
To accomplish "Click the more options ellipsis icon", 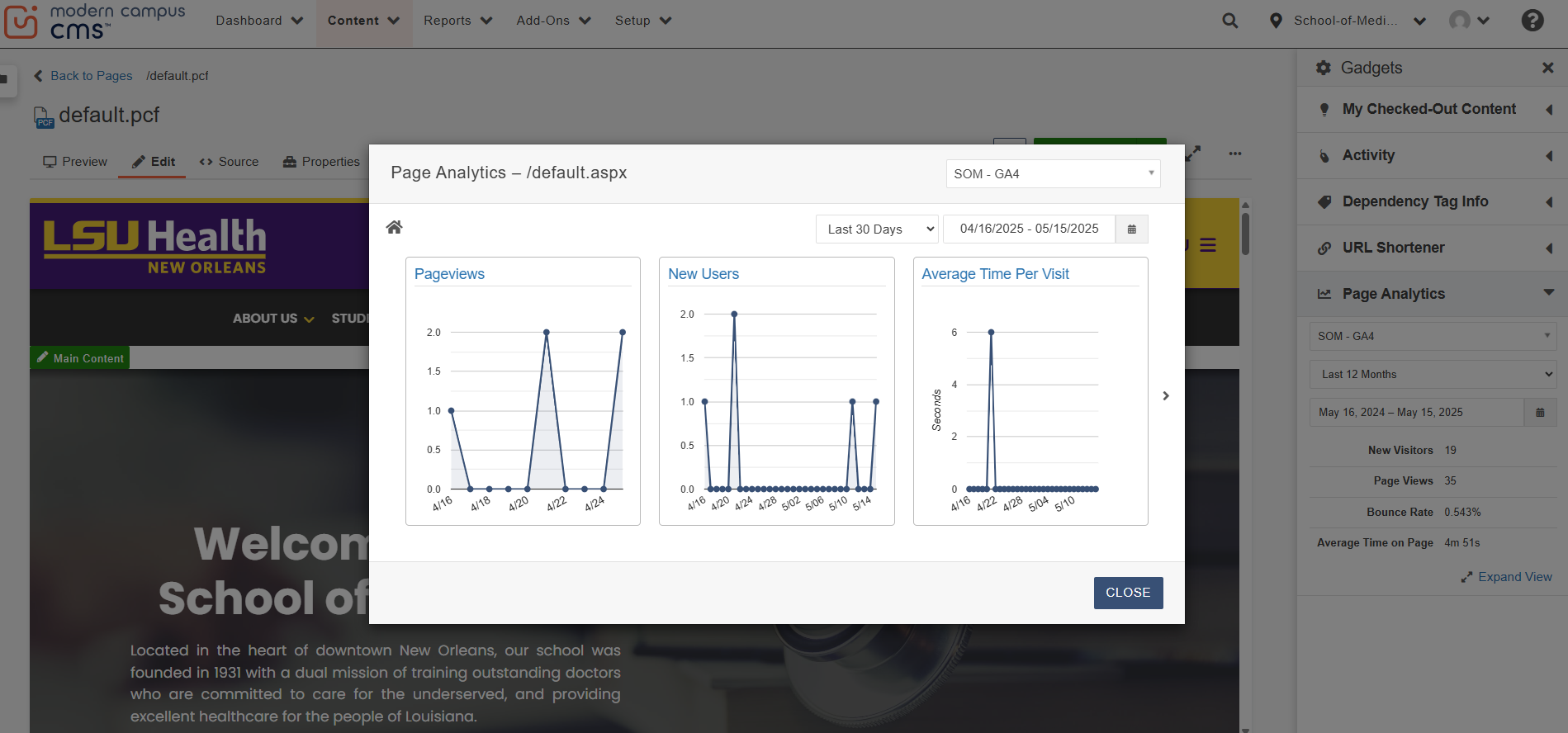I will click(x=1234, y=154).
